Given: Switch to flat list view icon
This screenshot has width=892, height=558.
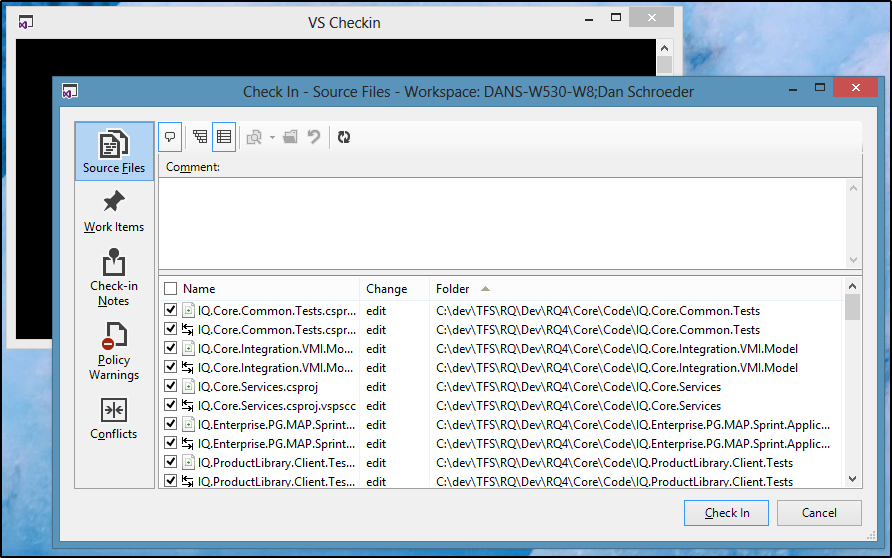Looking at the screenshot, I should coord(224,137).
